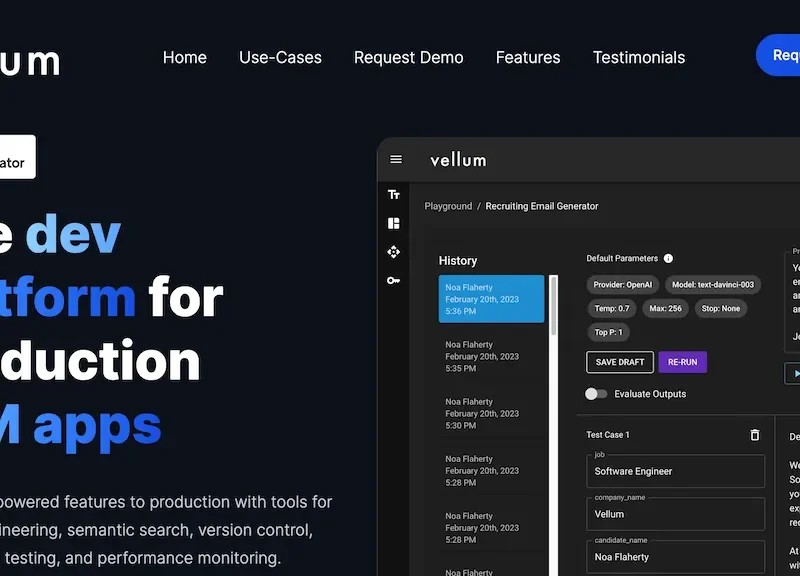Click the info icon next to Default Parameters

(668, 259)
